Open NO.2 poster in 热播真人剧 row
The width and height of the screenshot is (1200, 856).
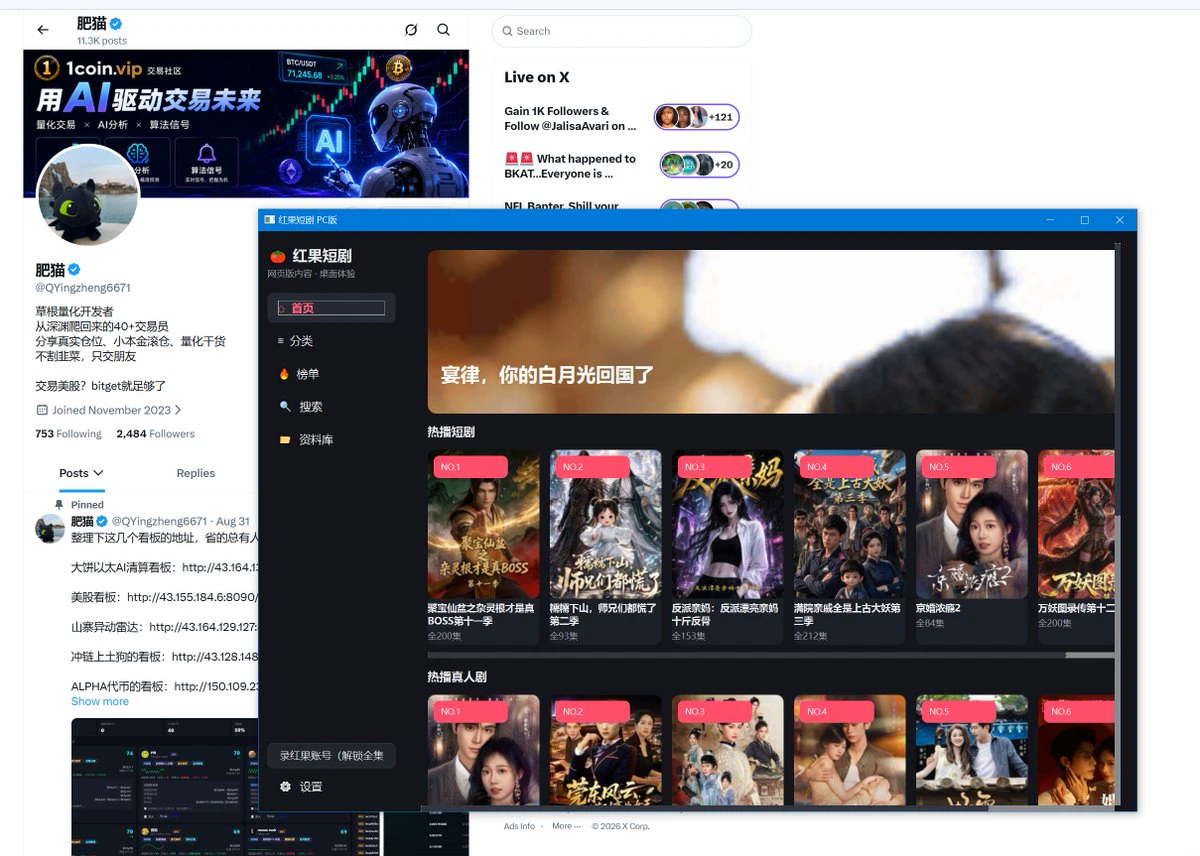[606, 750]
